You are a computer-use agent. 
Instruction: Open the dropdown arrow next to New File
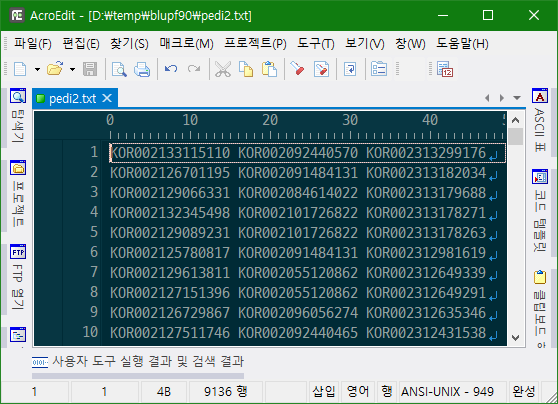[x=37, y=69]
